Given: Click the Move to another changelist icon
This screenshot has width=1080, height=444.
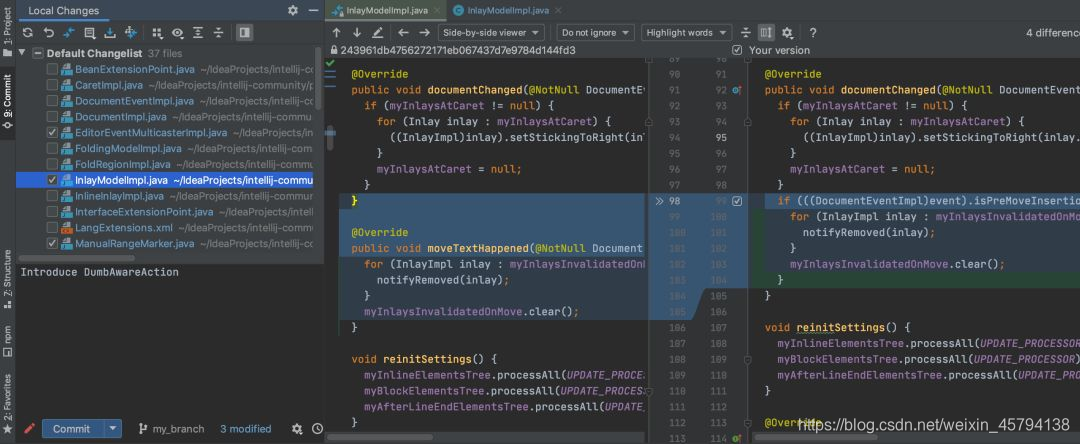Looking at the screenshot, I should [130, 32].
